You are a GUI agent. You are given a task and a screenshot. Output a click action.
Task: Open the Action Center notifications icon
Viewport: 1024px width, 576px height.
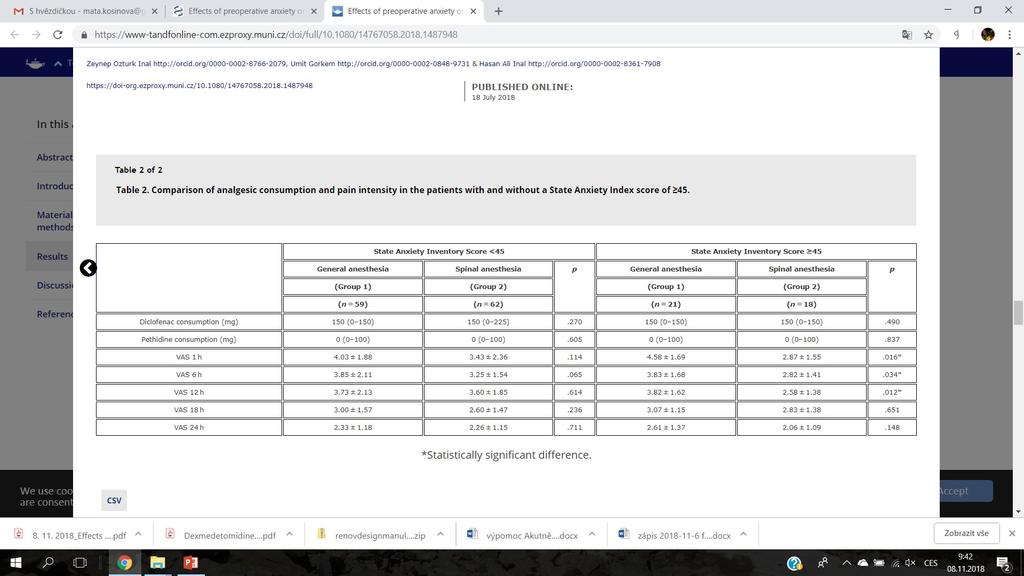1004,563
